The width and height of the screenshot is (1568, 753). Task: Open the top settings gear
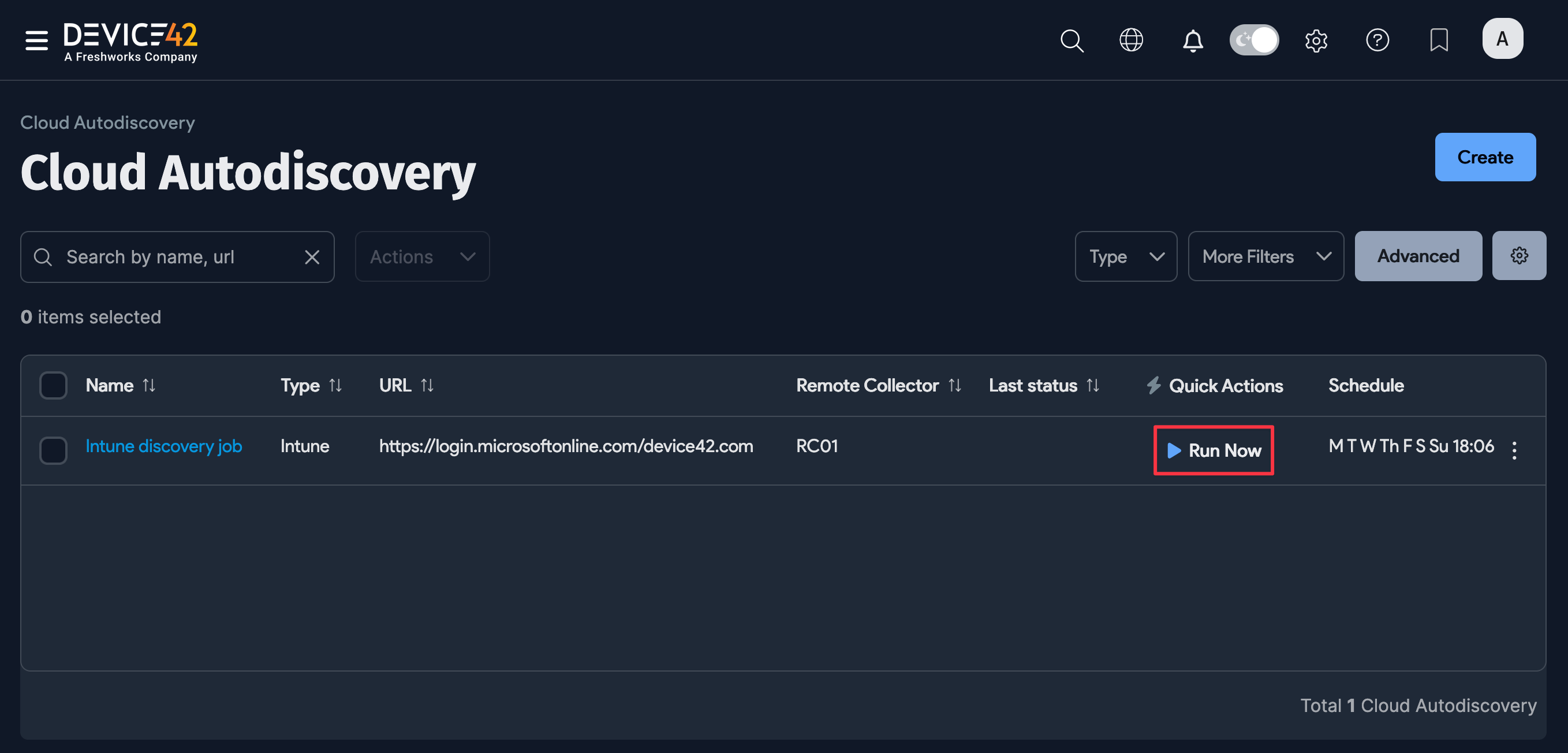[x=1316, y=40]
